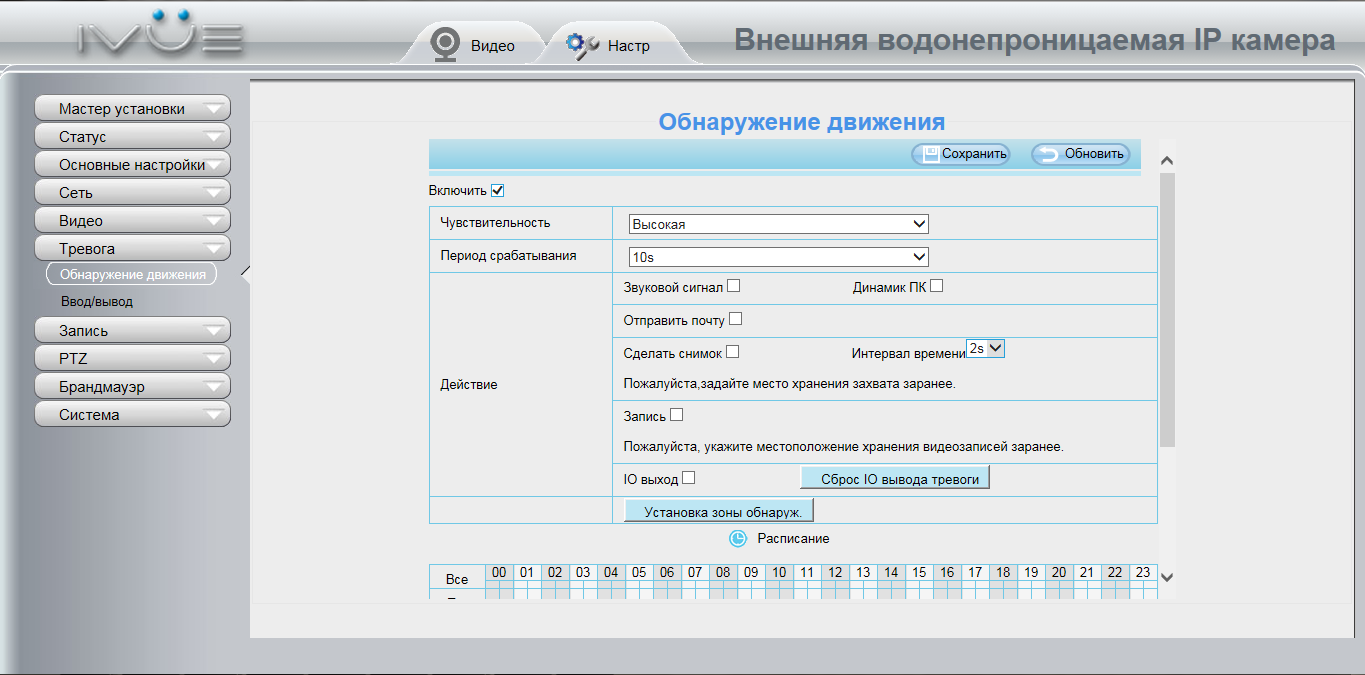Expand the Система menu arrow
1365x675 pixels.
click(214, 415)
